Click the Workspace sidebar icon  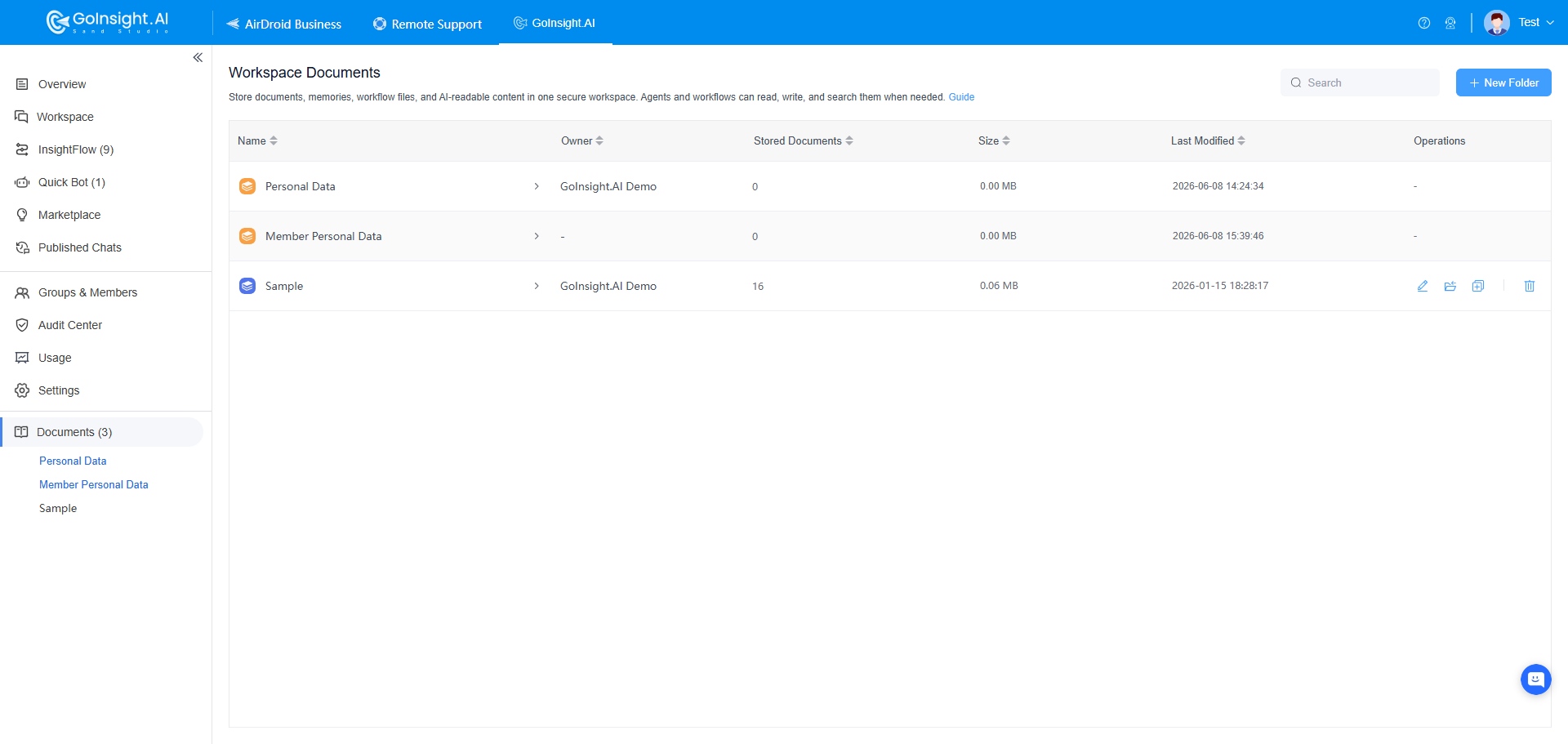22,117
